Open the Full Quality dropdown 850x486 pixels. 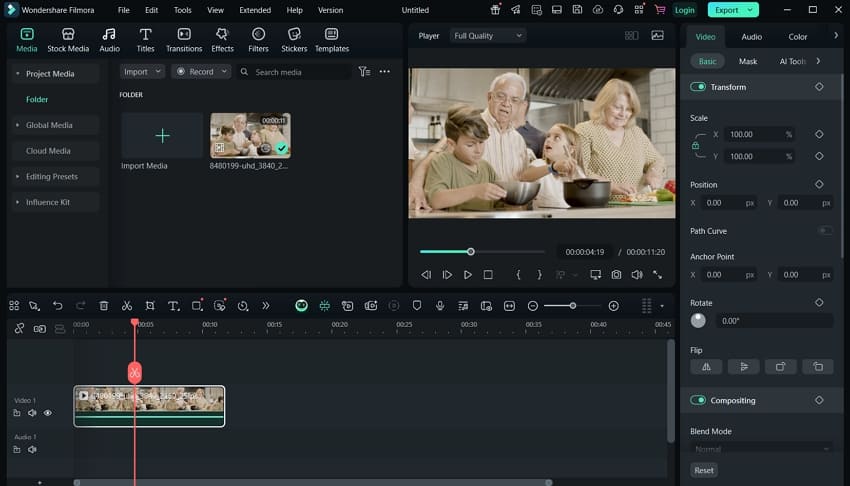click(487, 36)
